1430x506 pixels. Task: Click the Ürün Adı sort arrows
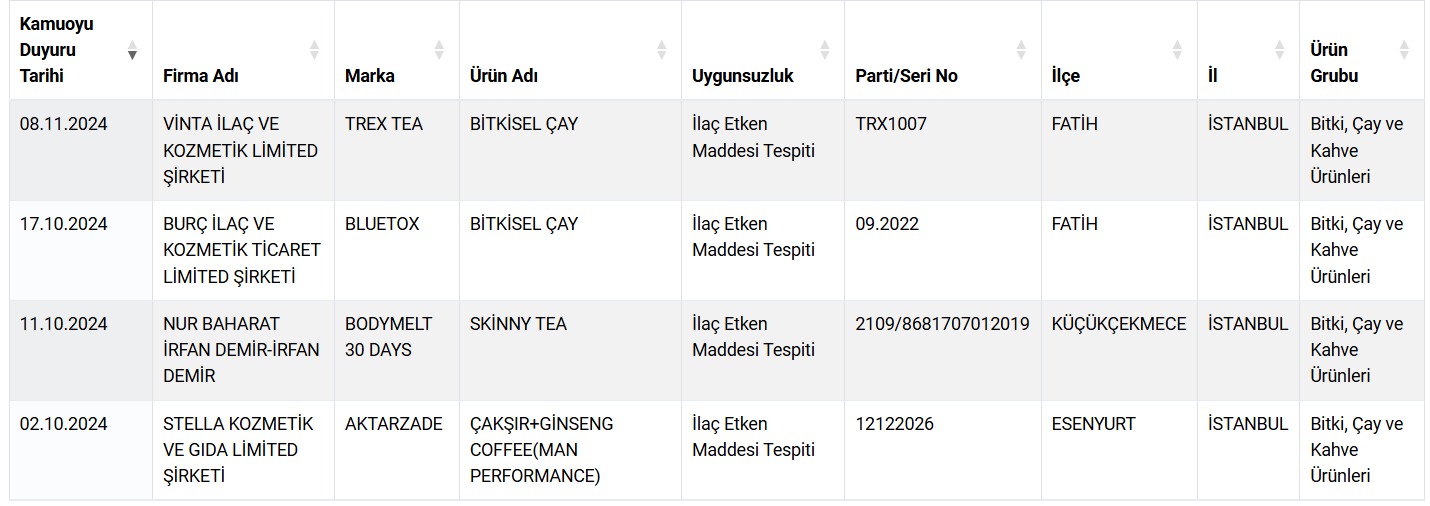661,50
